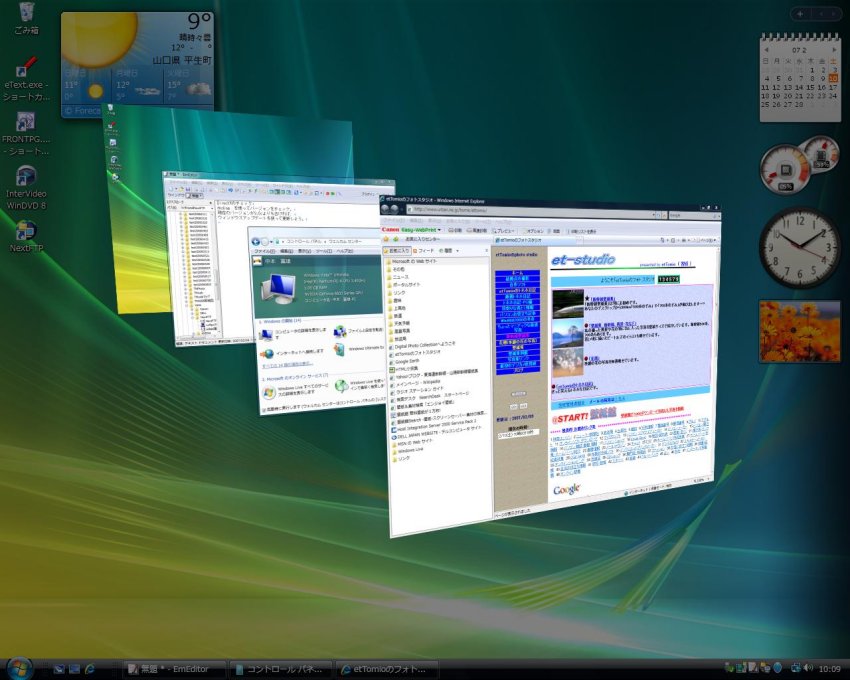
Task: Click the taskbar clock showing 10:09
Action: [x=829, y=669]
